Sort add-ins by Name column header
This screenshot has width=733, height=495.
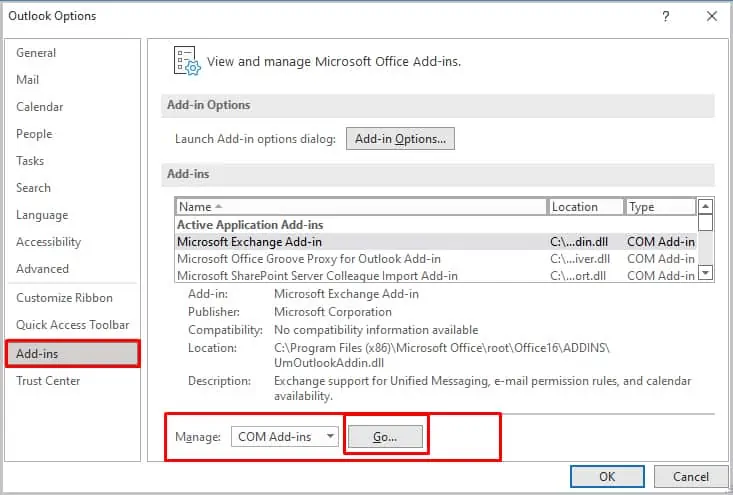(x=361, y=207)
